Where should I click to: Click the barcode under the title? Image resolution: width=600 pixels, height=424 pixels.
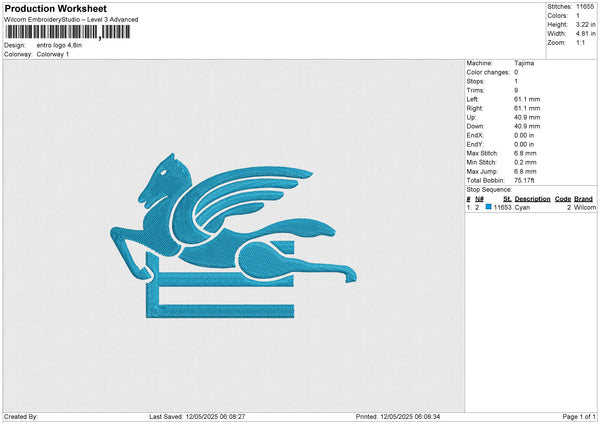68,33
